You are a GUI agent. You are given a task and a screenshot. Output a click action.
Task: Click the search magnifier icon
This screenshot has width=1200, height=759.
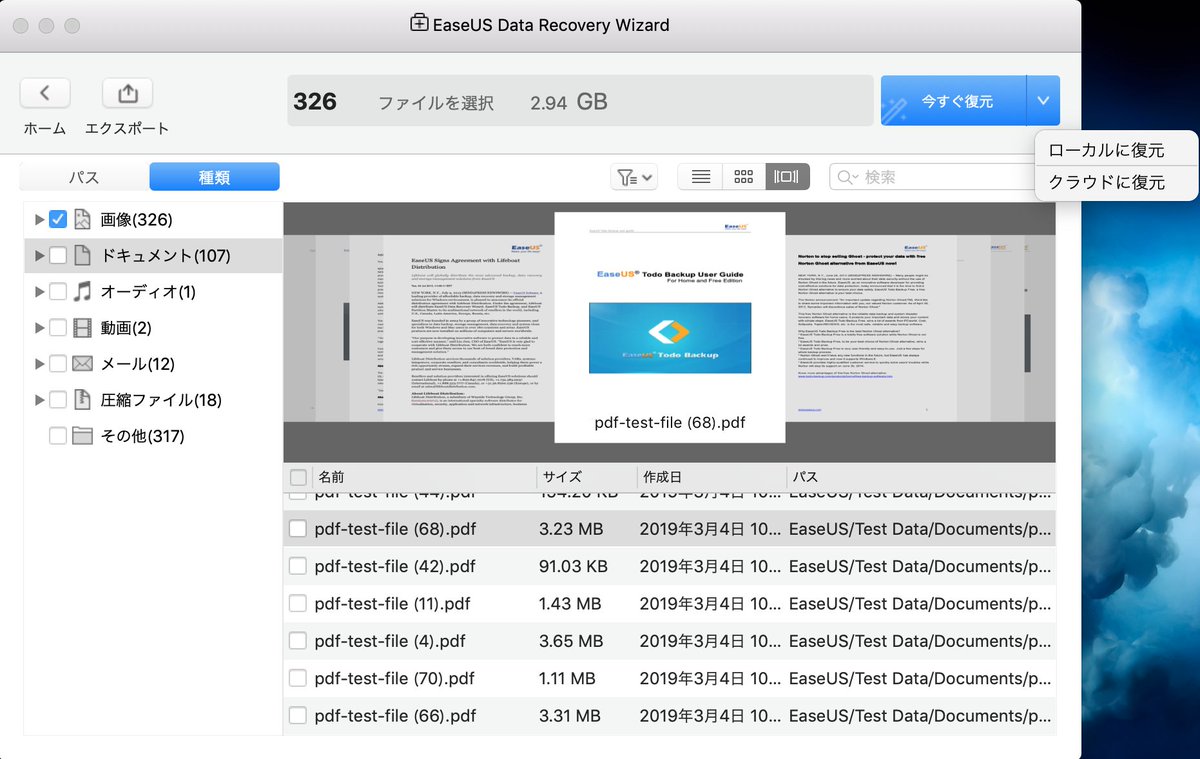846,177
